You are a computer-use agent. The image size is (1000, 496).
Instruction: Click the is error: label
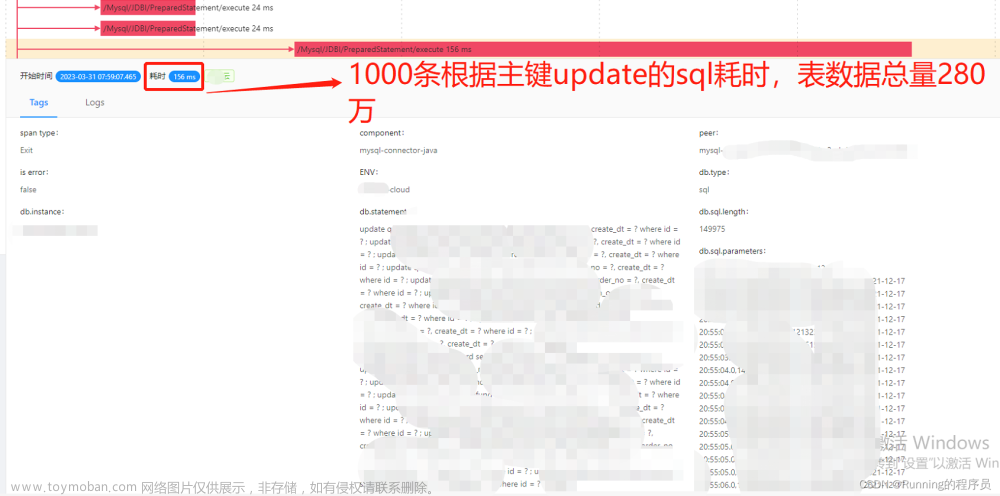coord(35,172)
